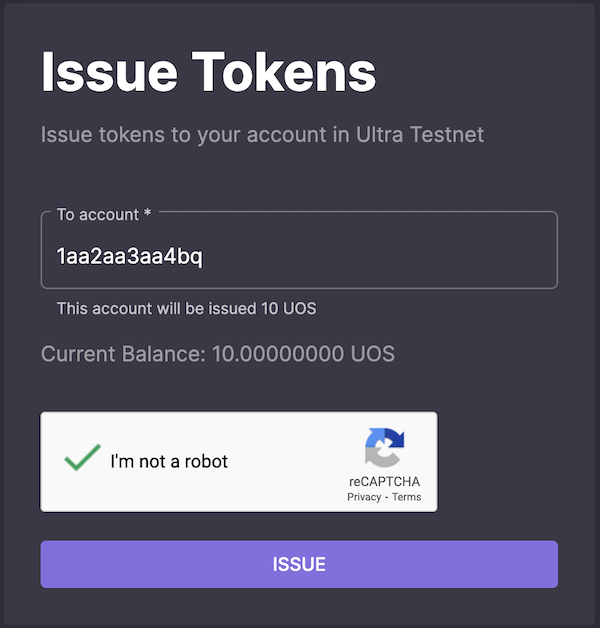Focus the To account input field
Image resolution: width=600 pixels, height=628 pixels.
coord(299,250)
